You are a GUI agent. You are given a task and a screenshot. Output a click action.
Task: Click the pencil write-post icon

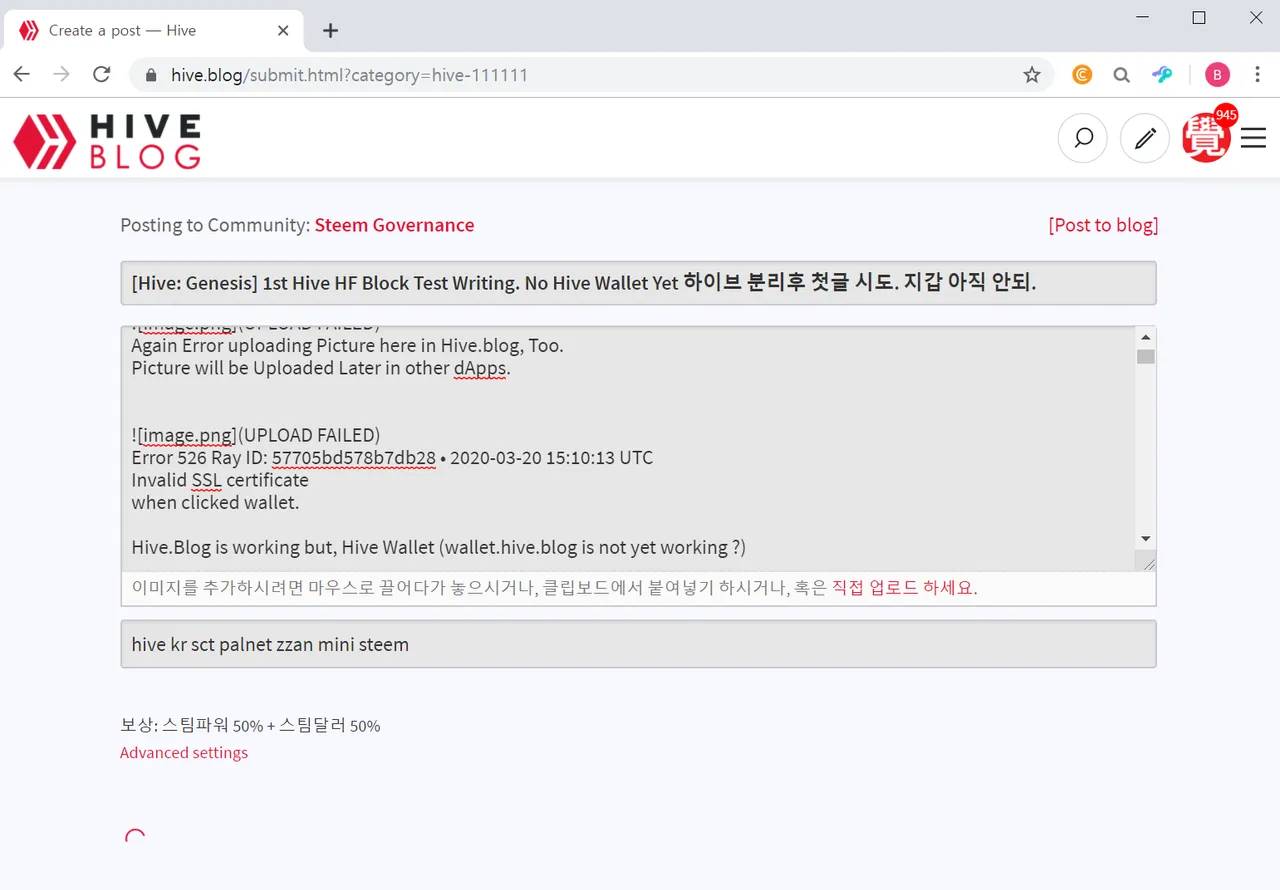(x=1145, y=138)
